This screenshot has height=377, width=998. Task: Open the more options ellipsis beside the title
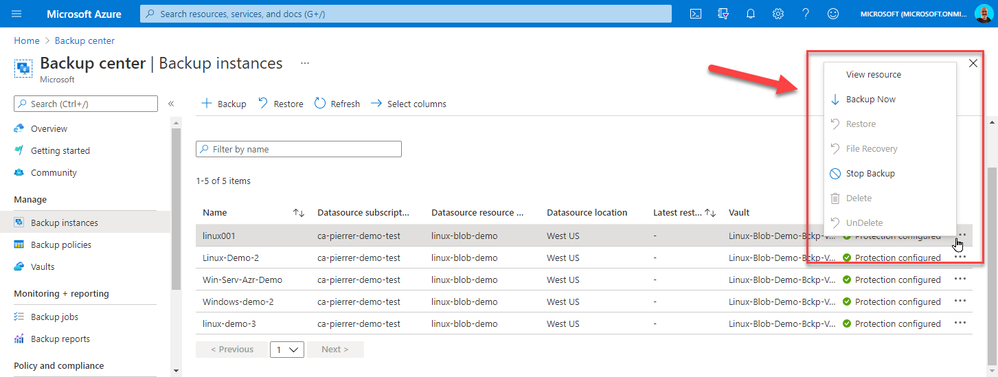(x=305, y=63)
